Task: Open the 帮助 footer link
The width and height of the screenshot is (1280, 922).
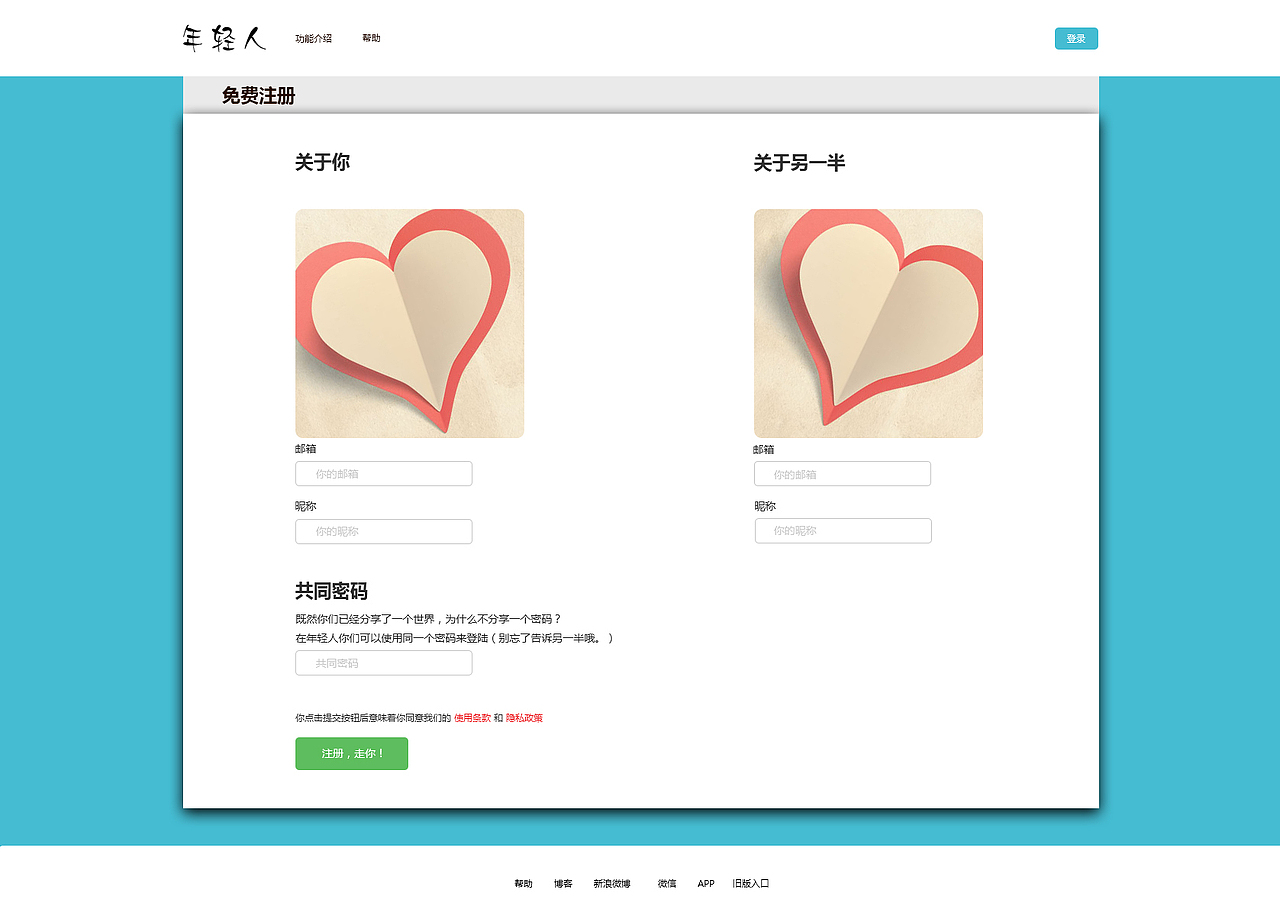Action: [522, 884]
